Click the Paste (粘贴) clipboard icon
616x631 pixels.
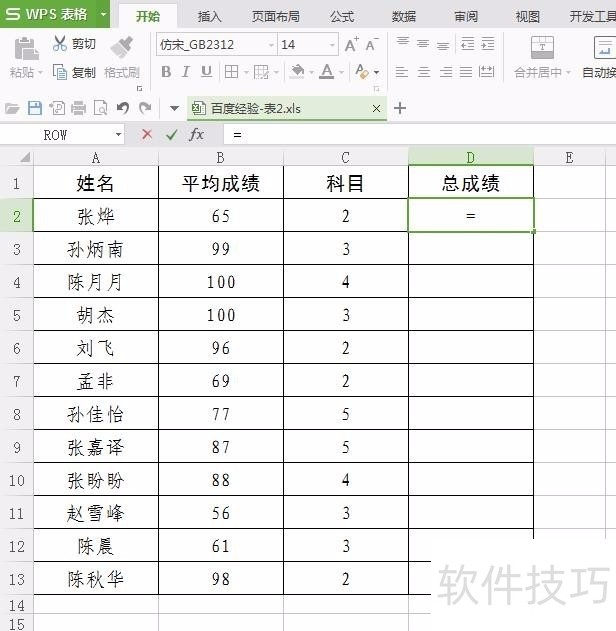pyautogui.click(x=26, y=48)
